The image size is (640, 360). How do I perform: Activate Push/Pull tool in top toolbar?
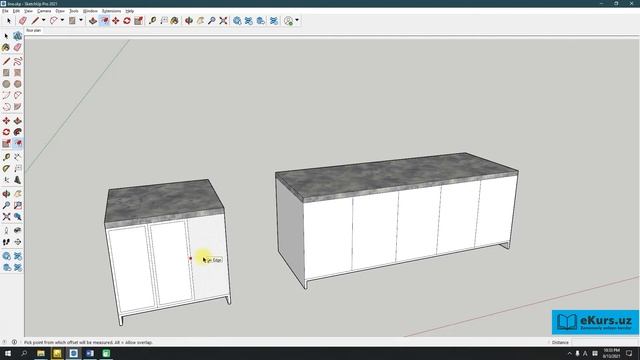(x=93, y=20)
